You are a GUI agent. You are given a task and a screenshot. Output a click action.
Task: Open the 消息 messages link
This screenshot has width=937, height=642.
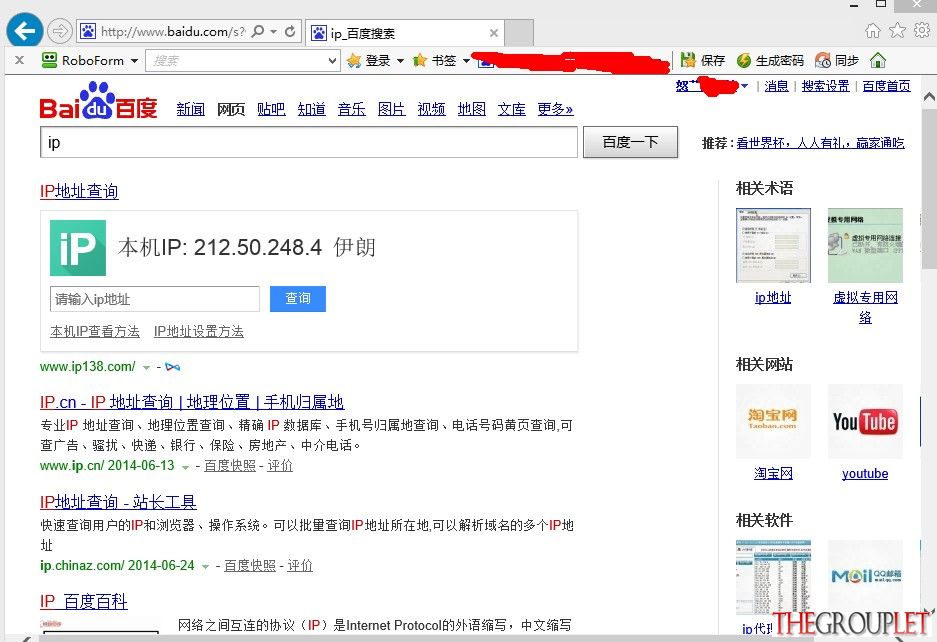coord(776,86)
